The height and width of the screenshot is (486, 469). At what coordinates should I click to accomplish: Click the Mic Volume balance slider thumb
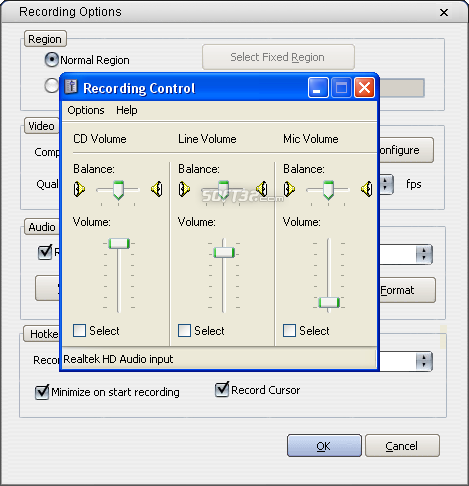point(328,190)
